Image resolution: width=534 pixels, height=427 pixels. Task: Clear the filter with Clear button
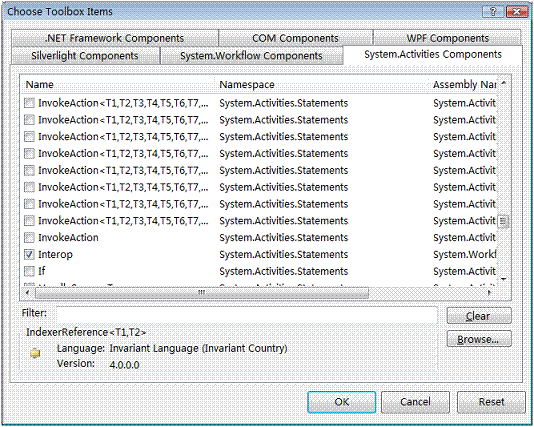479,316
